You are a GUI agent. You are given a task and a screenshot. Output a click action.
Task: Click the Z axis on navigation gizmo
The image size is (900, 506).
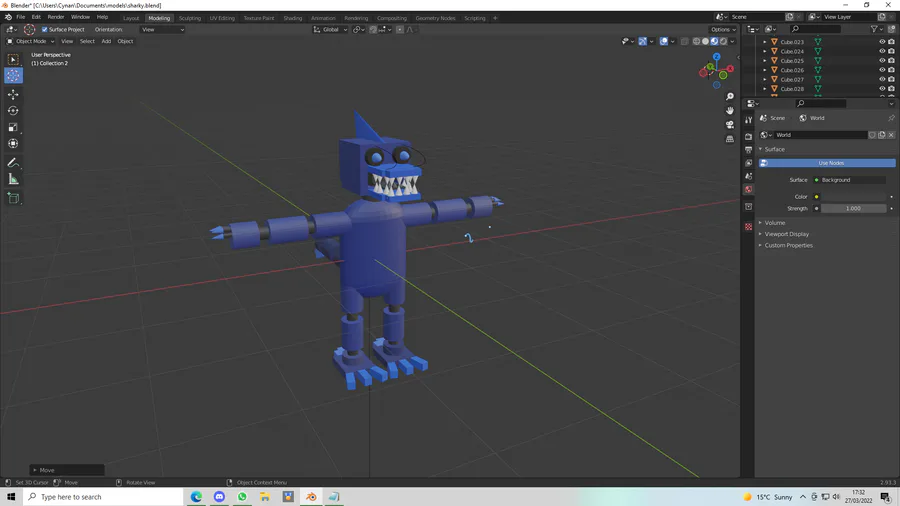[x=716, y=57]
